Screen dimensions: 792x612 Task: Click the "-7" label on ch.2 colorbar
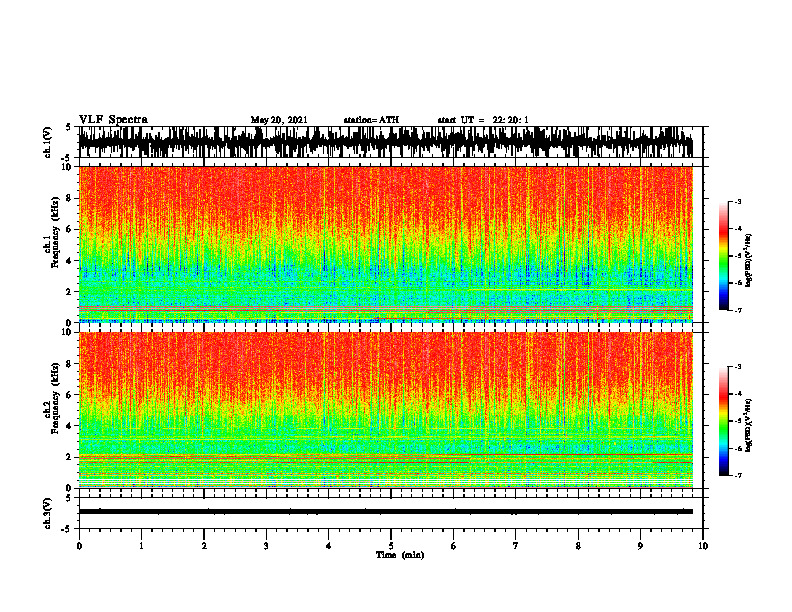point(738,475)
